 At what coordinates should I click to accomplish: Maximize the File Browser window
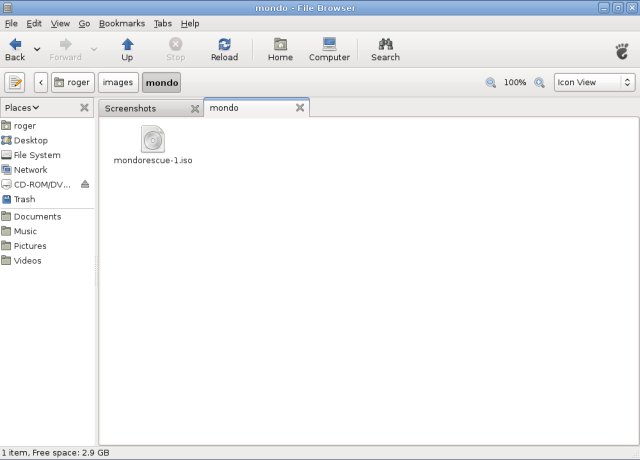coord(618,8)
